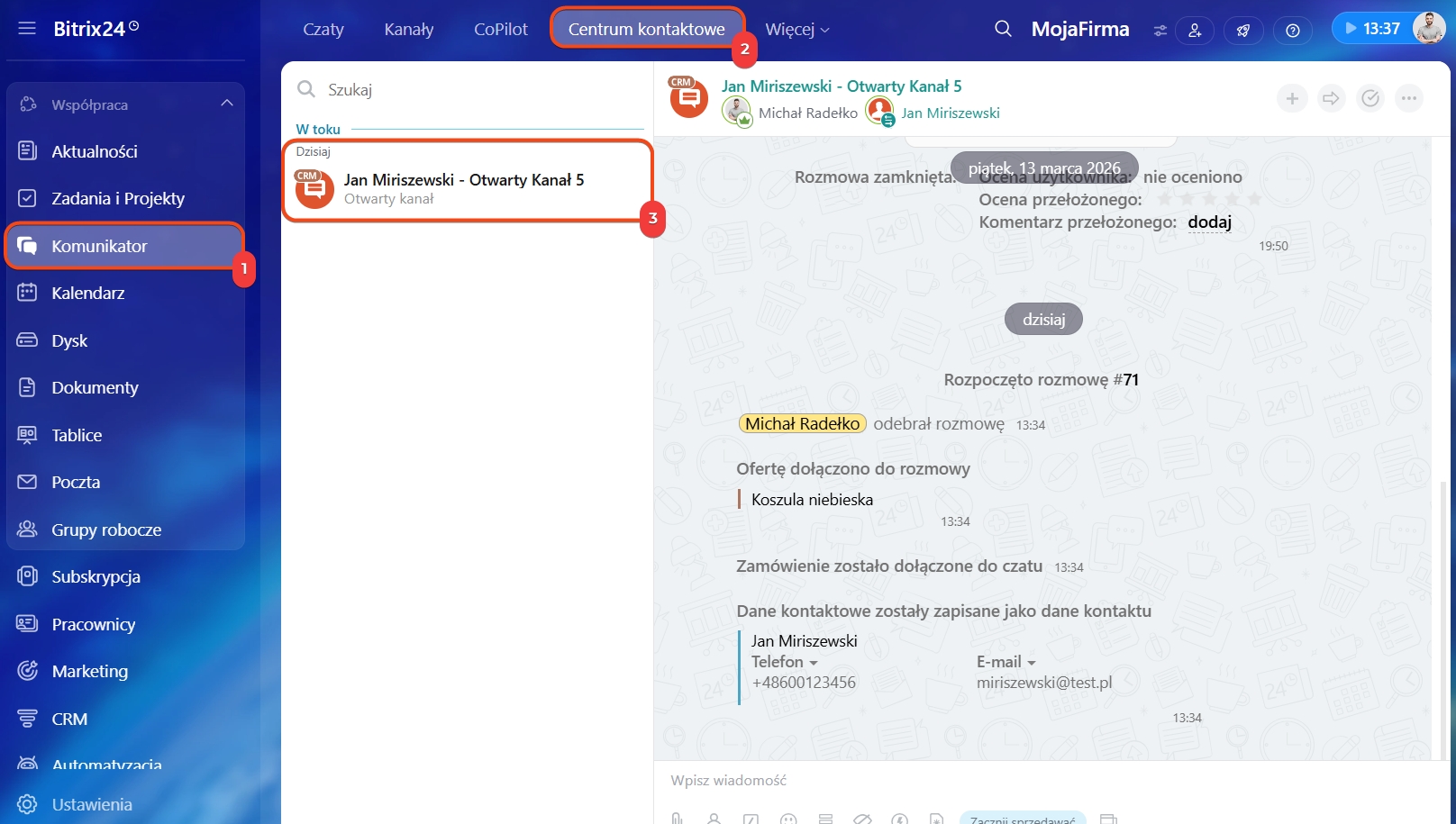Click the plus icon in the chat header

[x=1292, y=98]
